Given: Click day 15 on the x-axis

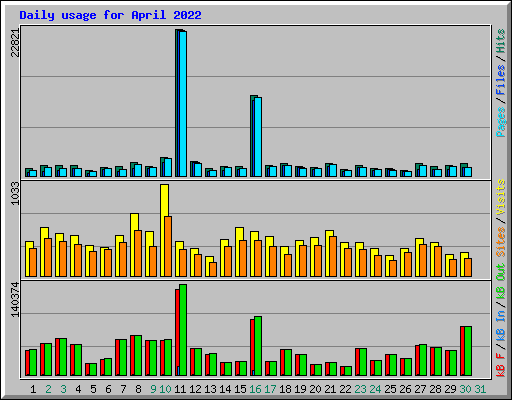Looking at the screenshot, I should [240, 389].
